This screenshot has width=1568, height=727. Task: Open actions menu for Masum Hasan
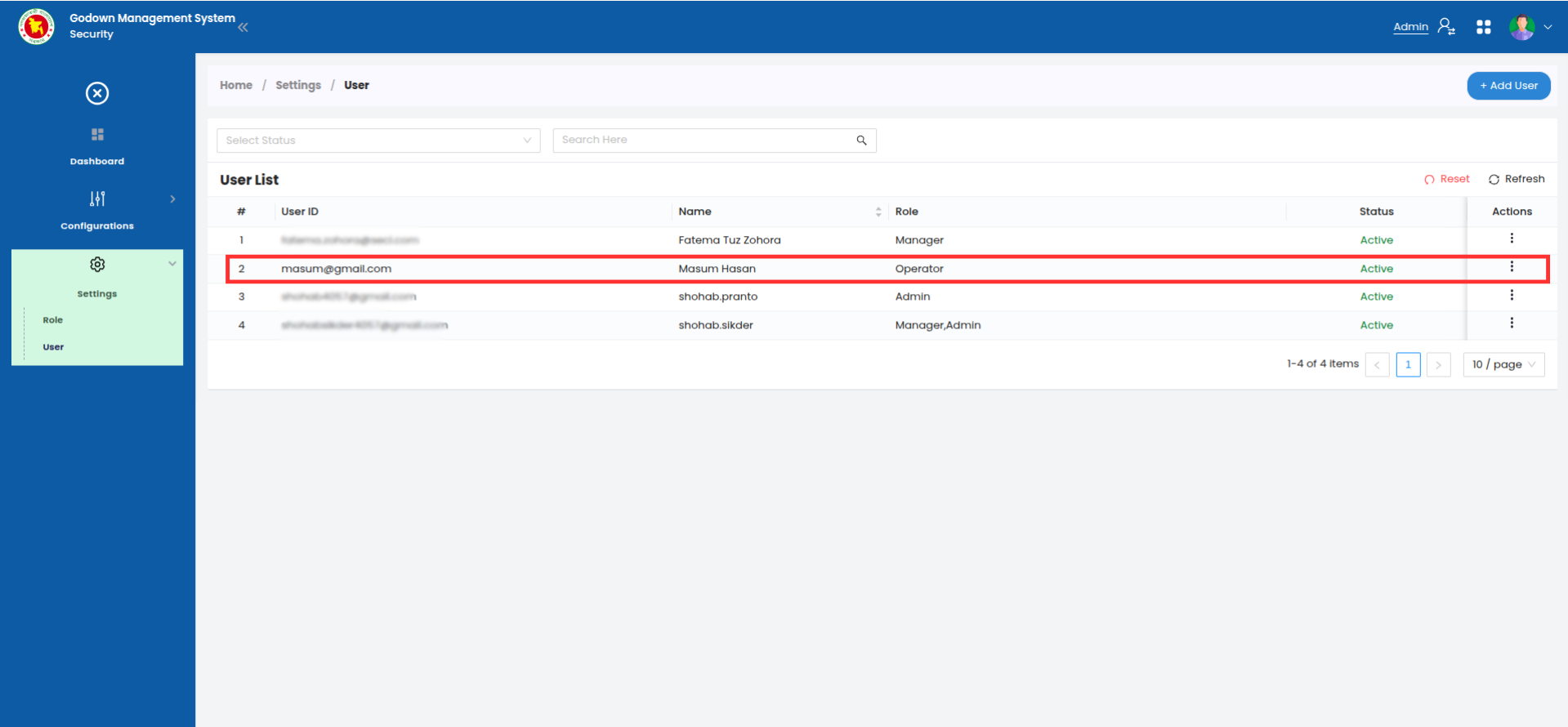[x=1512, y=267]
